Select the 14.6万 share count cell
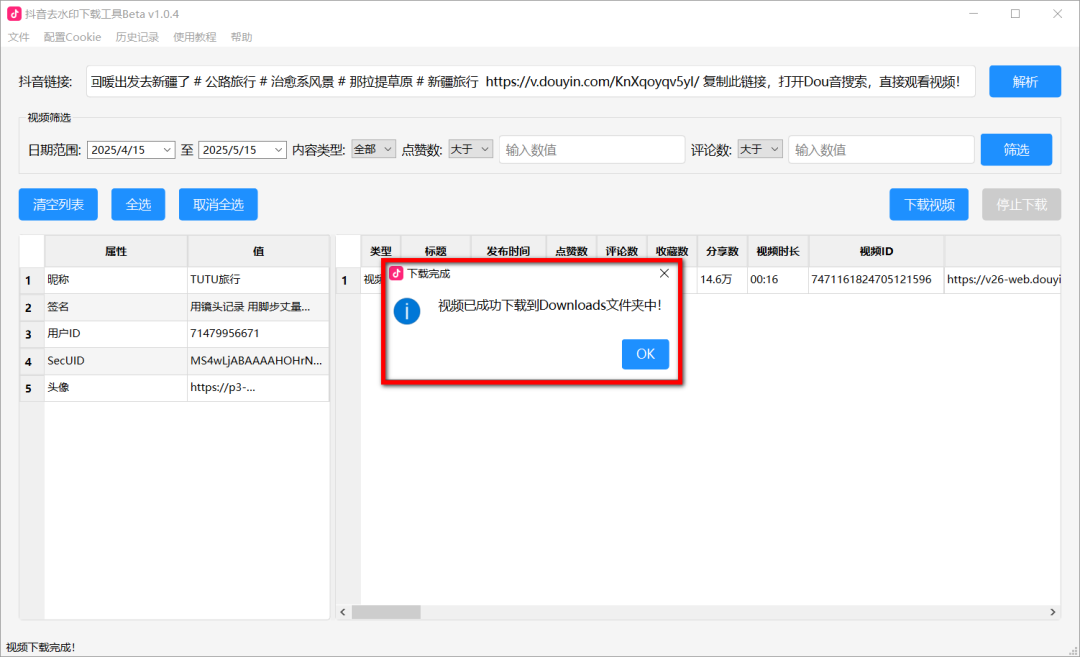Viewport: 1080px width, 657px height. pyautogui.click(x=723, y=280)
